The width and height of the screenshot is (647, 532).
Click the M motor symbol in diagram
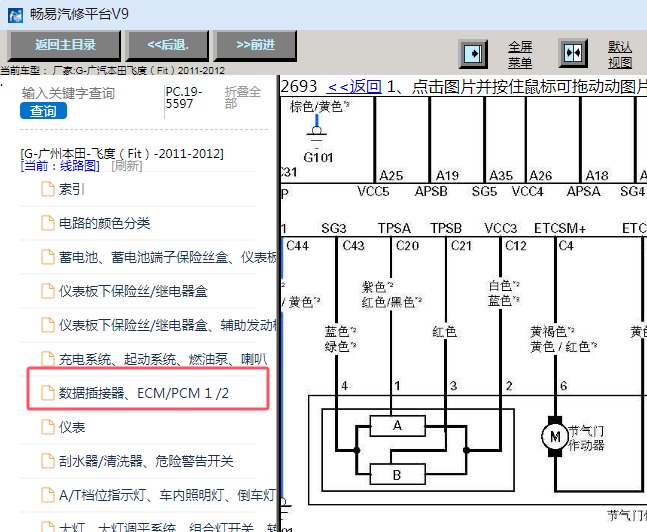point(555,437)
